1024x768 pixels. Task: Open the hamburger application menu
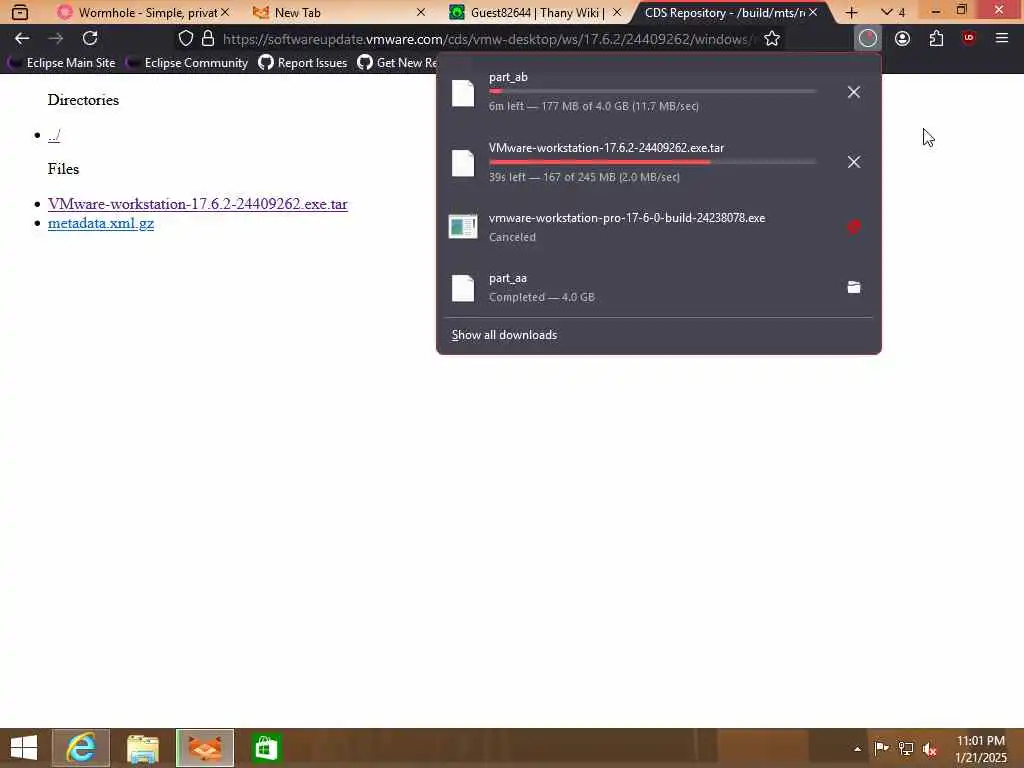coord(1002,39)
